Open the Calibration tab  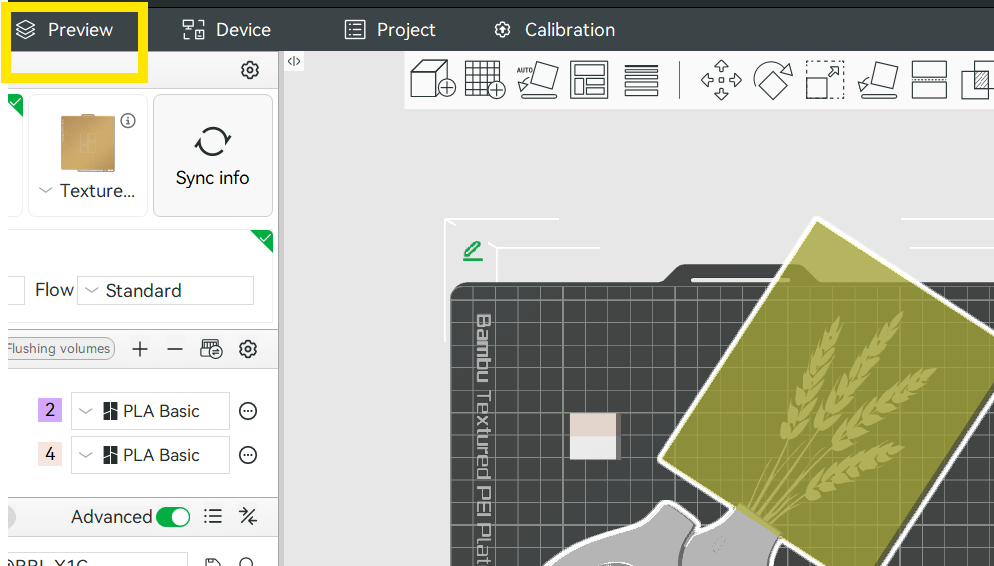pos(554,30)
